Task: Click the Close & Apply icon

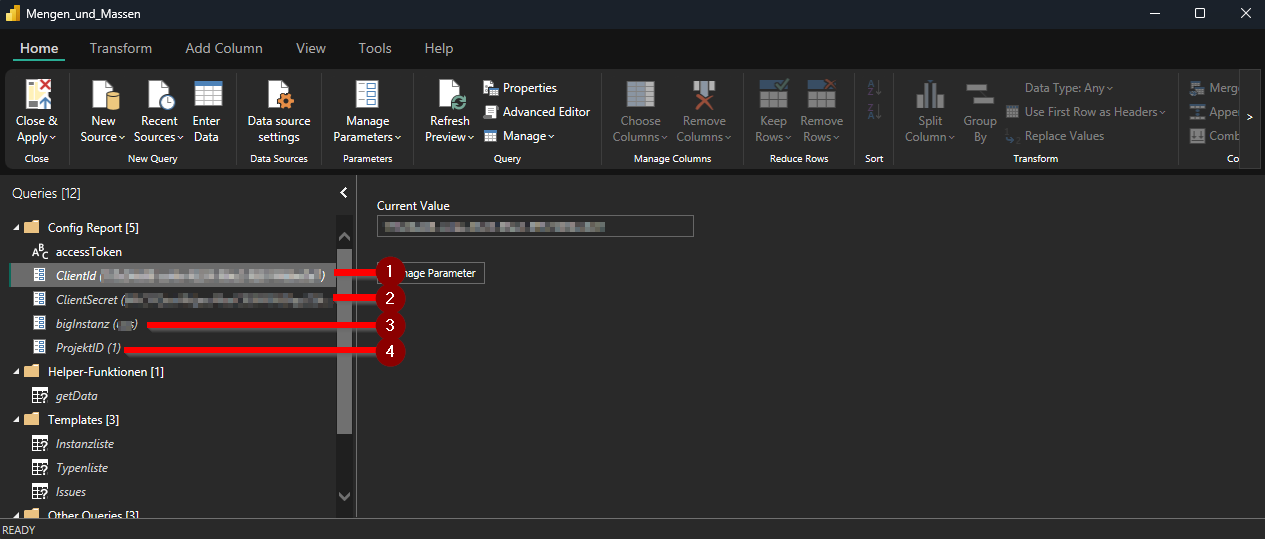Action: (38, 94)
